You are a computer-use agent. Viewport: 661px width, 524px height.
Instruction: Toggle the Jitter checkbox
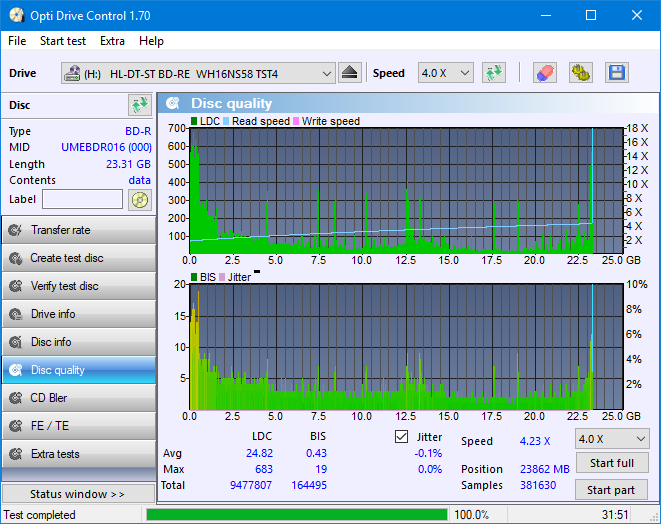(x=401, y=437)
